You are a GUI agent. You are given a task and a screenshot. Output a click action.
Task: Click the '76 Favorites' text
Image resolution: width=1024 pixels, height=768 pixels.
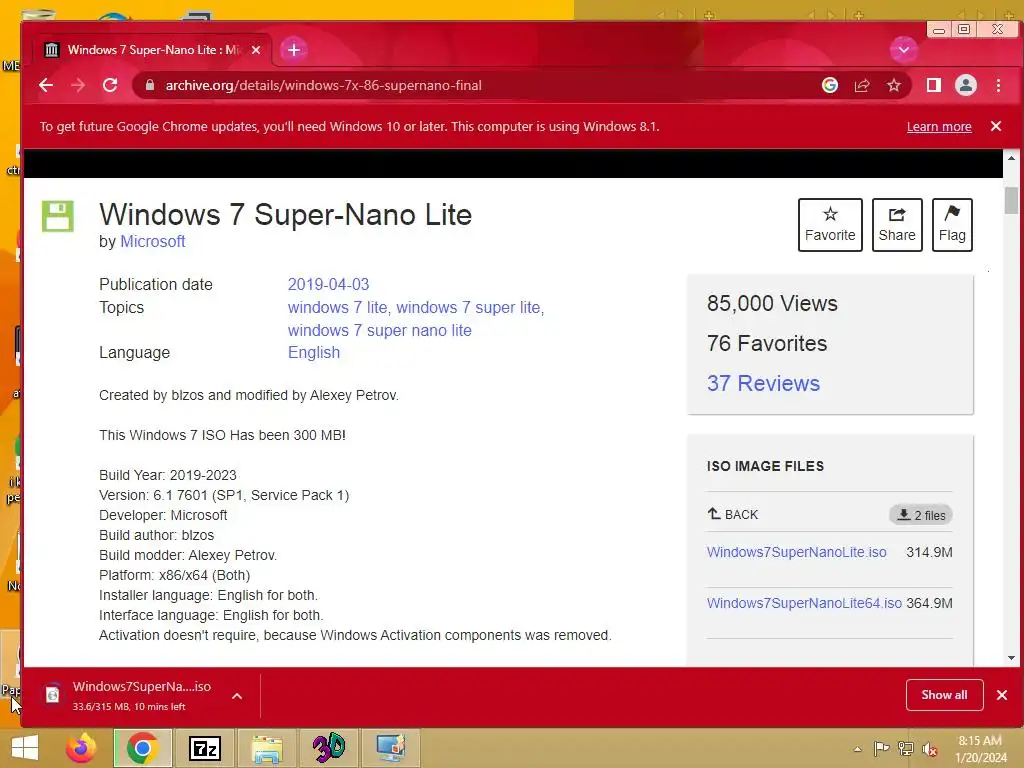767,344
